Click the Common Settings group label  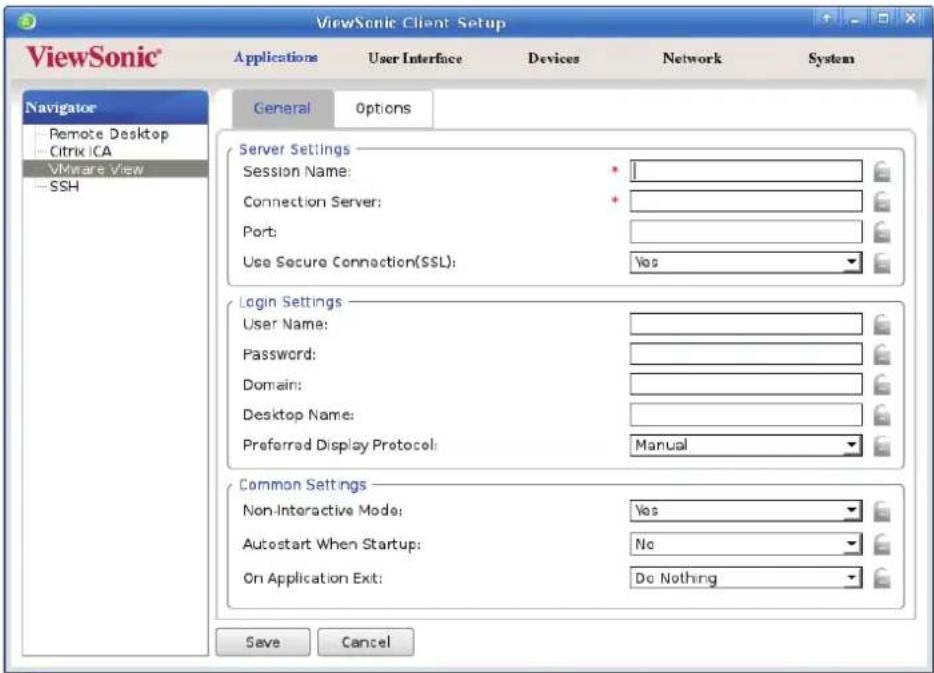click(303, 485)
